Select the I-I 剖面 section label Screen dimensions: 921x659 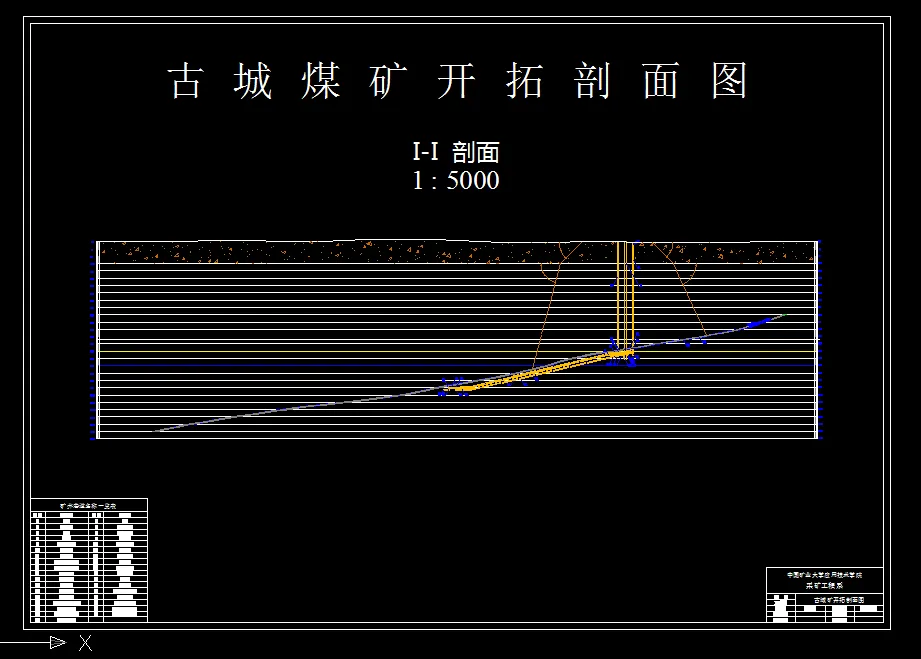456,152
